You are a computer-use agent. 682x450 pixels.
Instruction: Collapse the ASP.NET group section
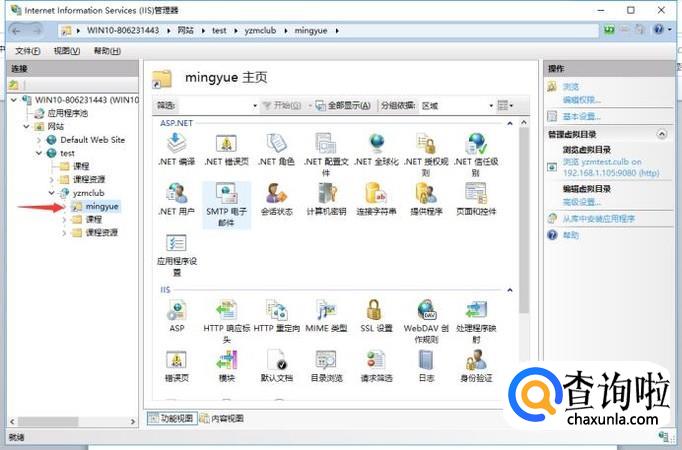coord(510,123)
